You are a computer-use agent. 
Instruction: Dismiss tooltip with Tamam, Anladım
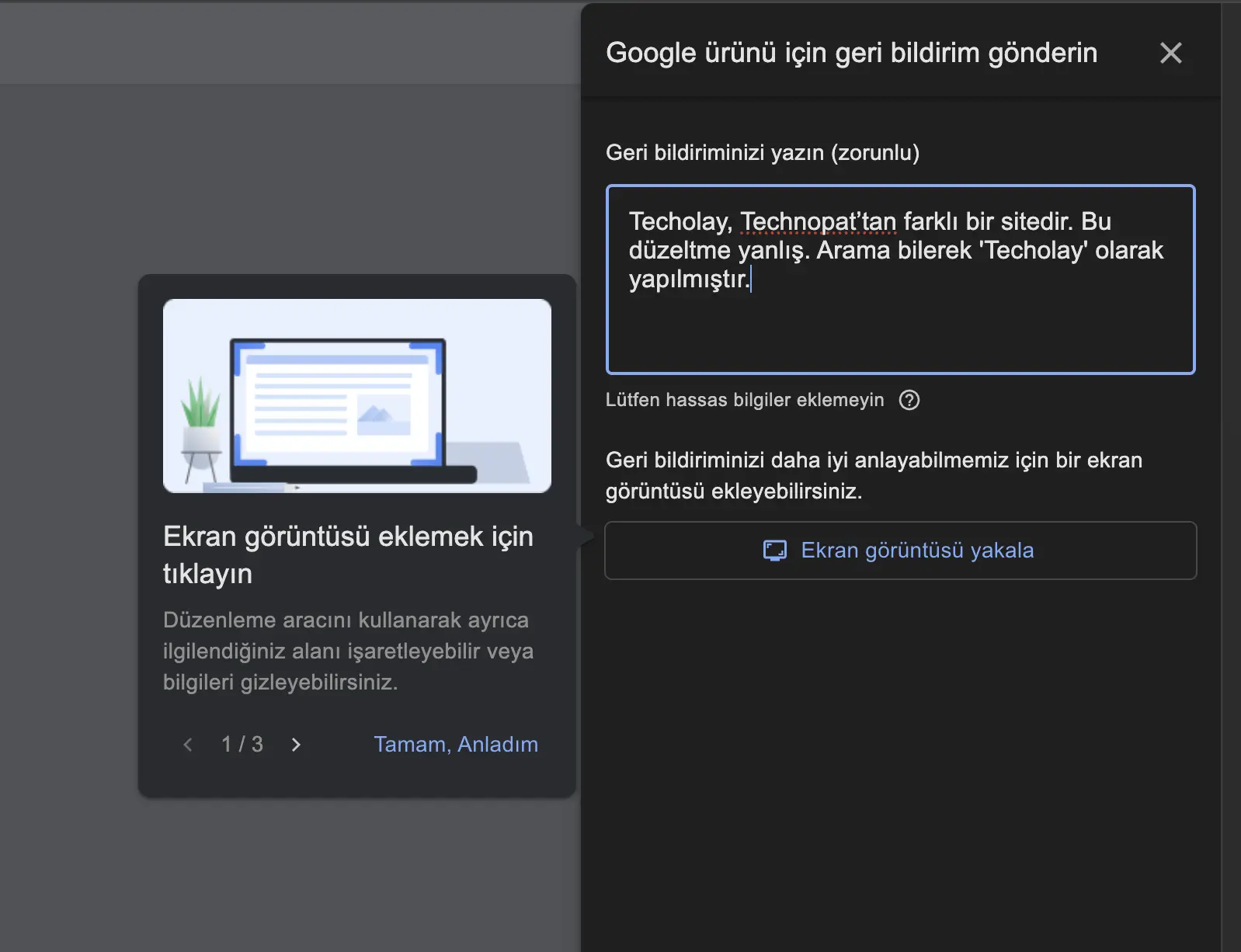(456, 744)
